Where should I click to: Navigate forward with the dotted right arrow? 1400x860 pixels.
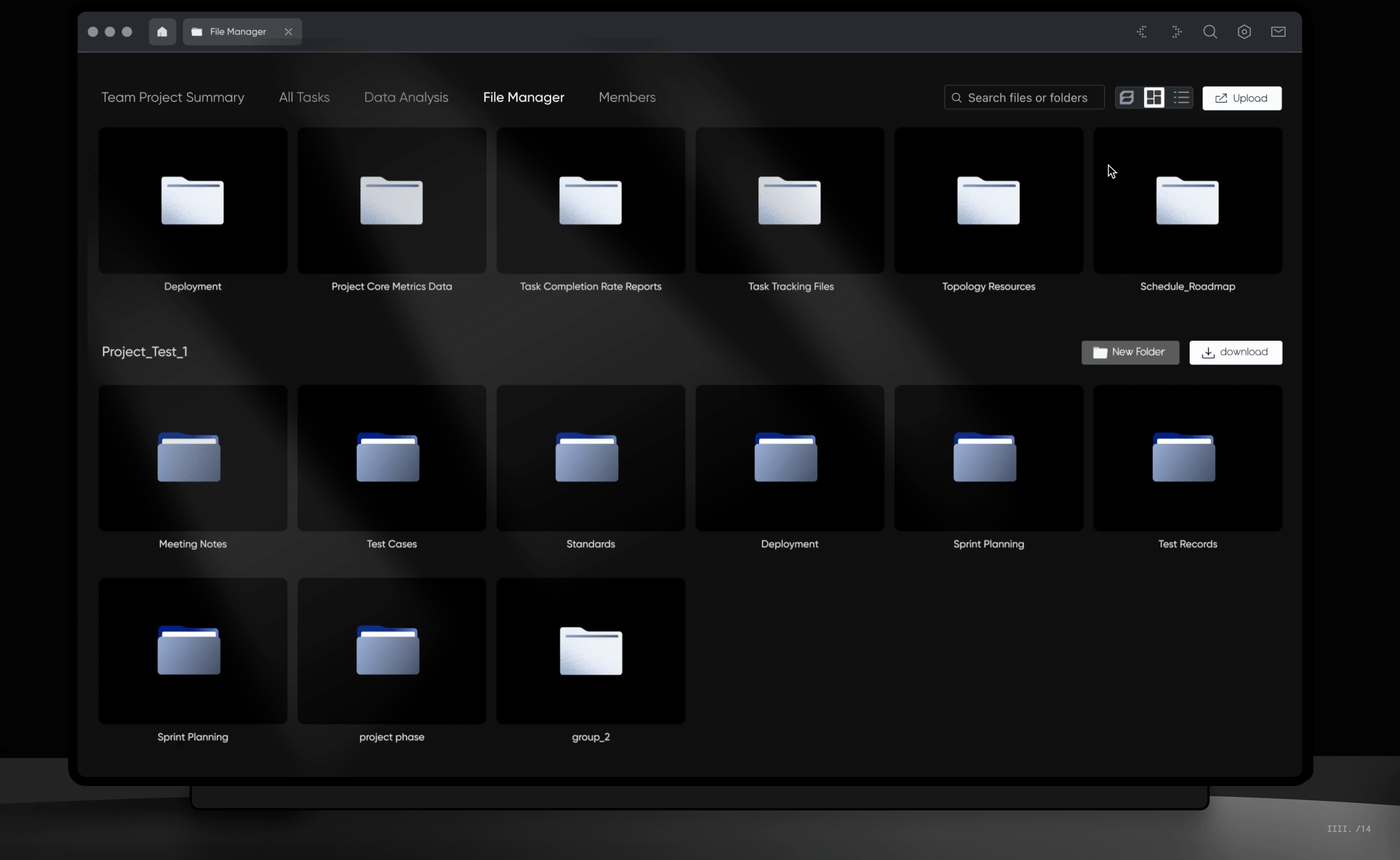click(x=1176, y=32)
